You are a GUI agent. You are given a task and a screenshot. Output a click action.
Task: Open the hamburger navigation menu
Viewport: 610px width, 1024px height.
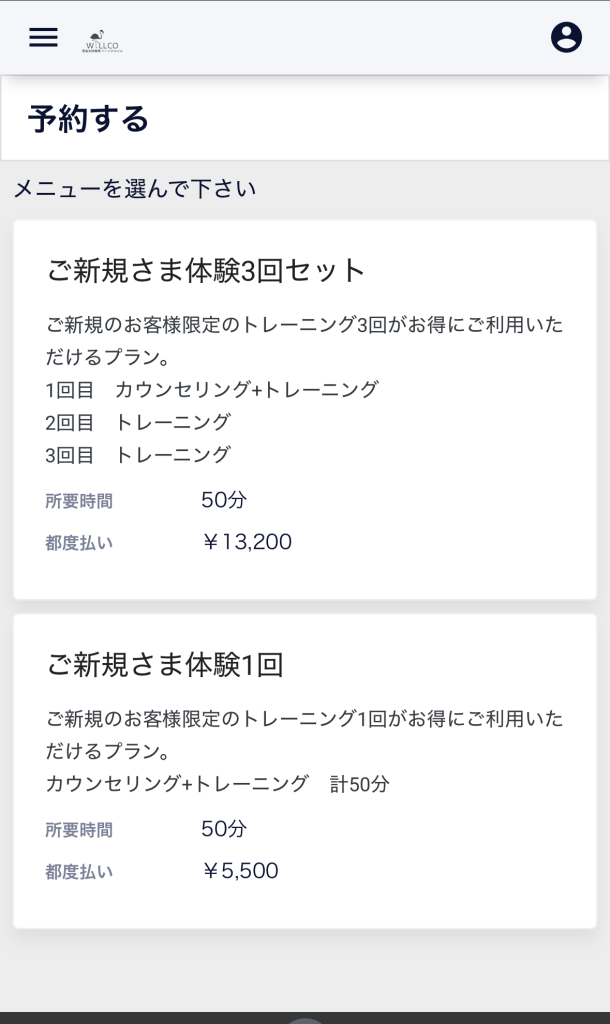43,37
